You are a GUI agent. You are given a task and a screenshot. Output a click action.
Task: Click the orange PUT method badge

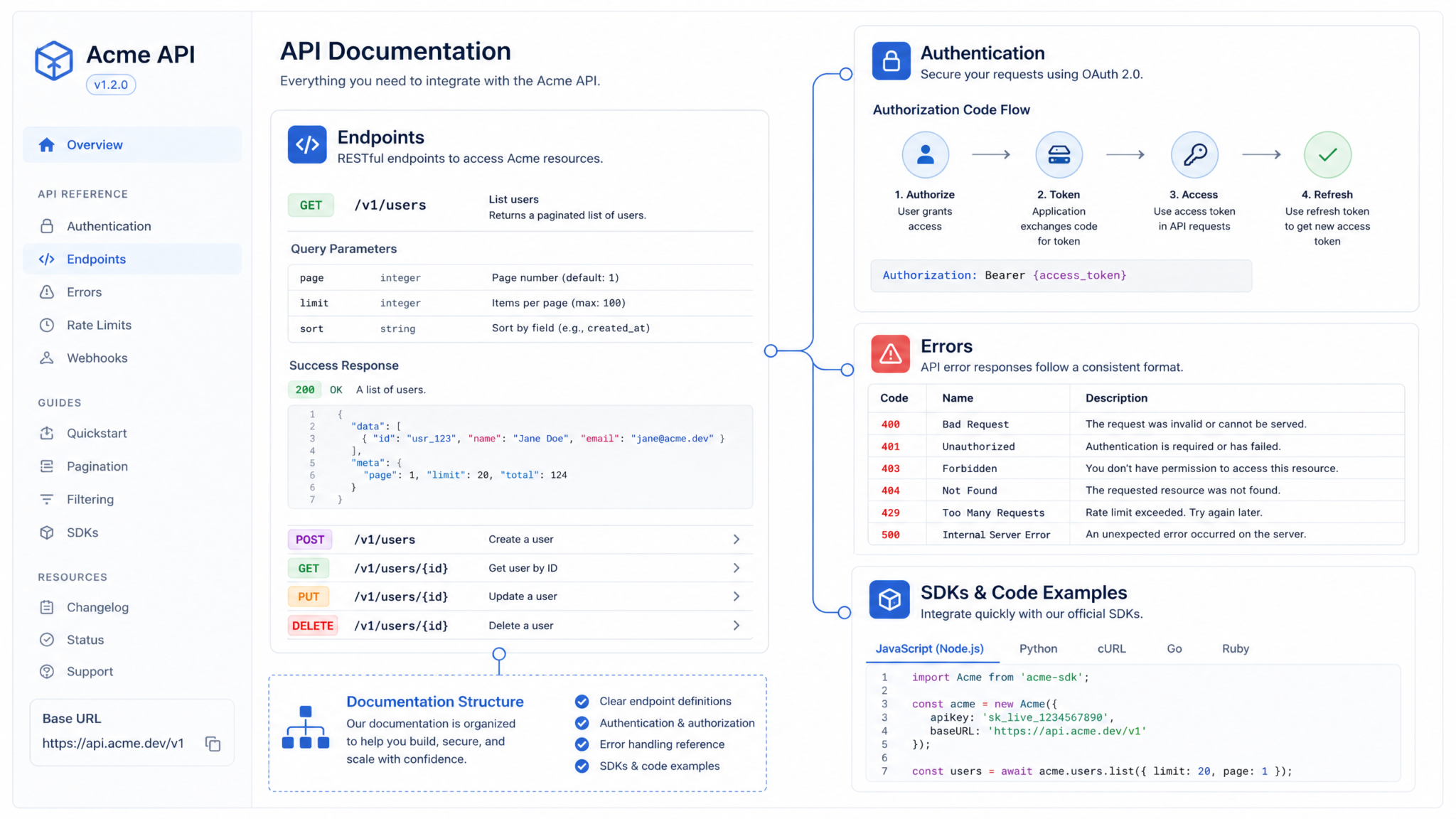tap(309, 596)
